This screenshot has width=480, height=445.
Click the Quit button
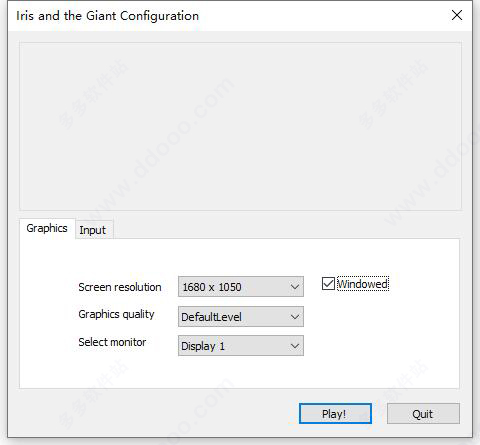[x=423, y=414]
